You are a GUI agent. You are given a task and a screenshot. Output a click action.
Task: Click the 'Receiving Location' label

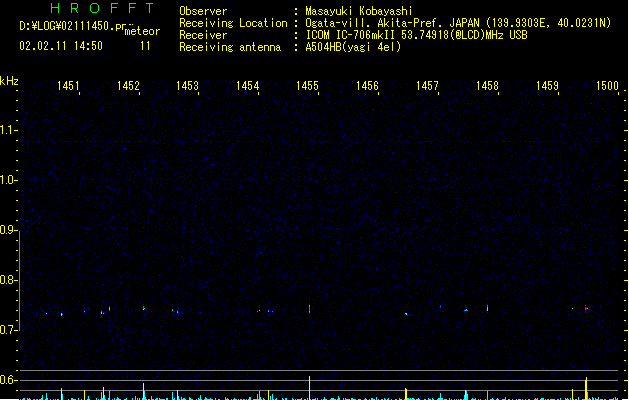pos(233,23)
